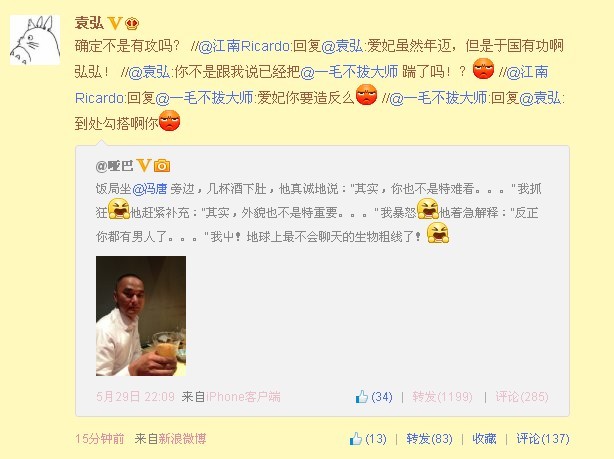
Task: Open the Totoro avatar profile picture
Action: pyautogui.click(x=35, y=40)
